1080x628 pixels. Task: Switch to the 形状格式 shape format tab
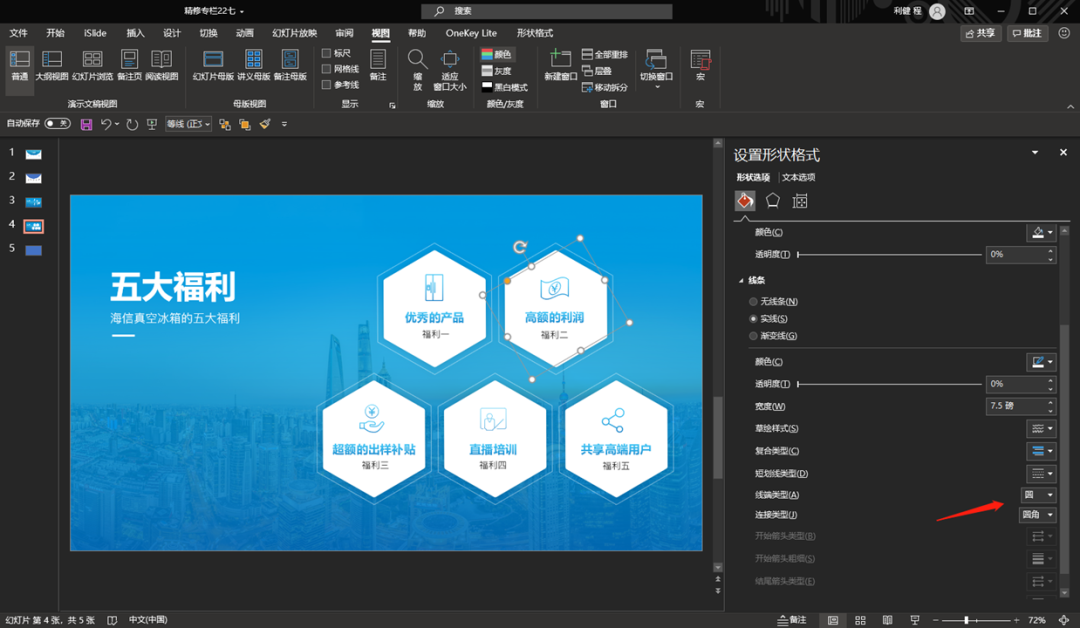(534, 33)
